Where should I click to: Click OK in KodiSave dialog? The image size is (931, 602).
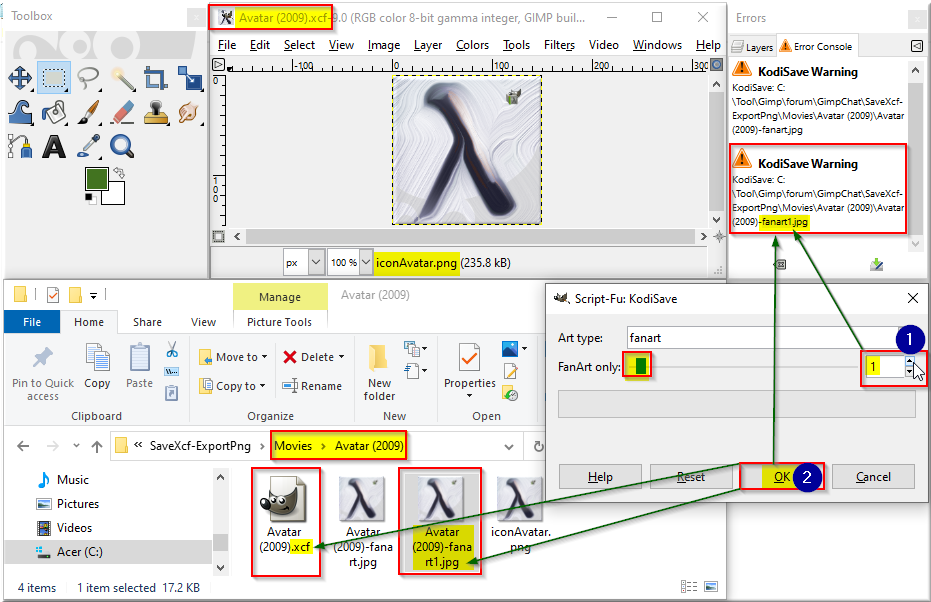781,477
